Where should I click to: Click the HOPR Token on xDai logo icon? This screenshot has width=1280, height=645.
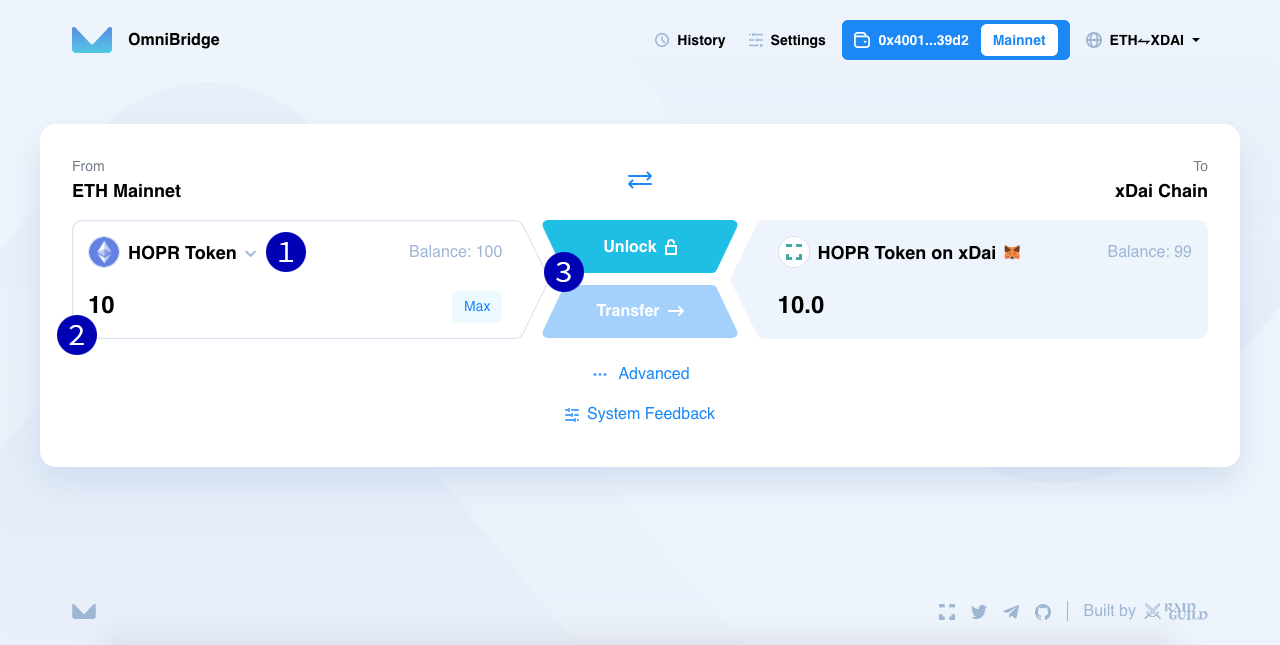click(794, 252)
